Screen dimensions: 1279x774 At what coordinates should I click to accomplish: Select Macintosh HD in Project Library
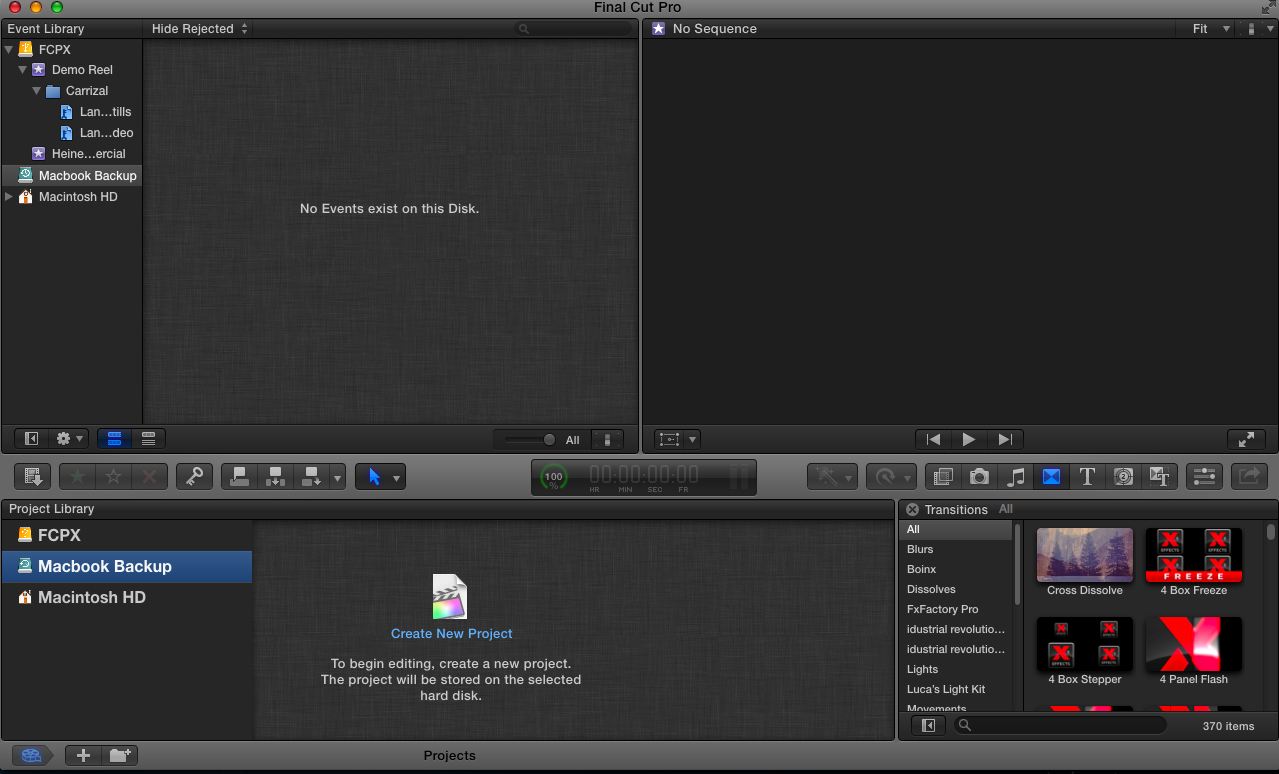[127, 597]
